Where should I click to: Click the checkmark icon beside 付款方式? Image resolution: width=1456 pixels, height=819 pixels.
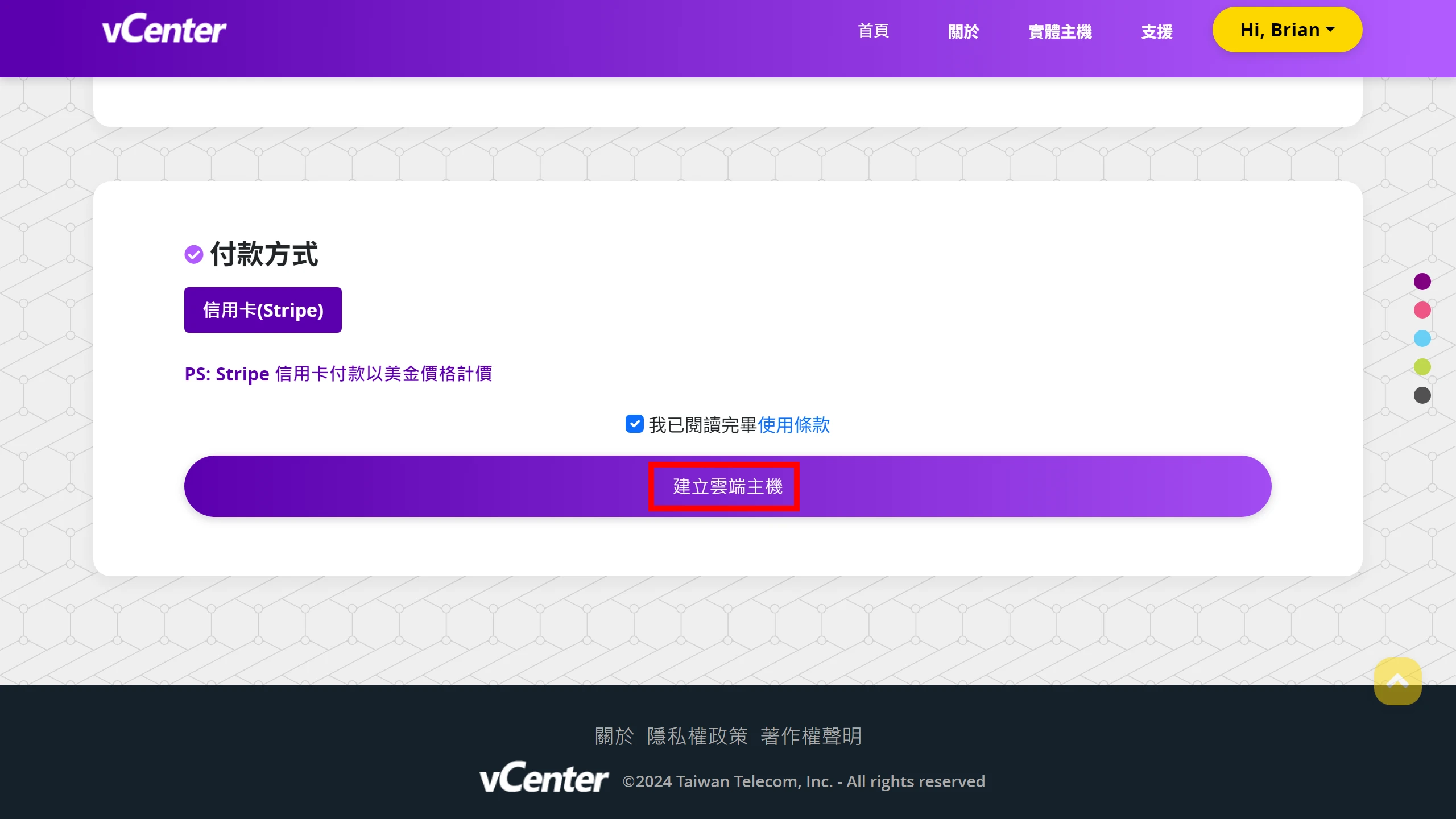click(x=194, y=254)
